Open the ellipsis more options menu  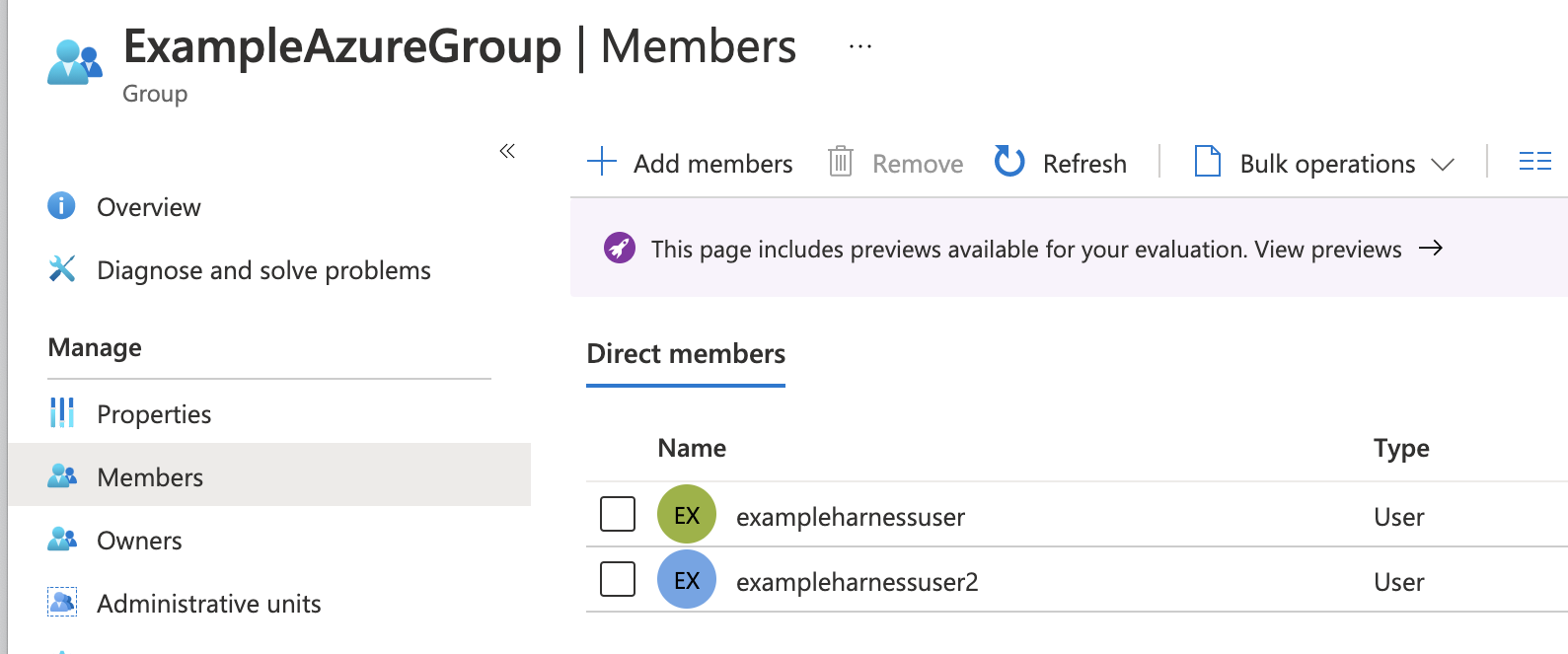(859, 46)
